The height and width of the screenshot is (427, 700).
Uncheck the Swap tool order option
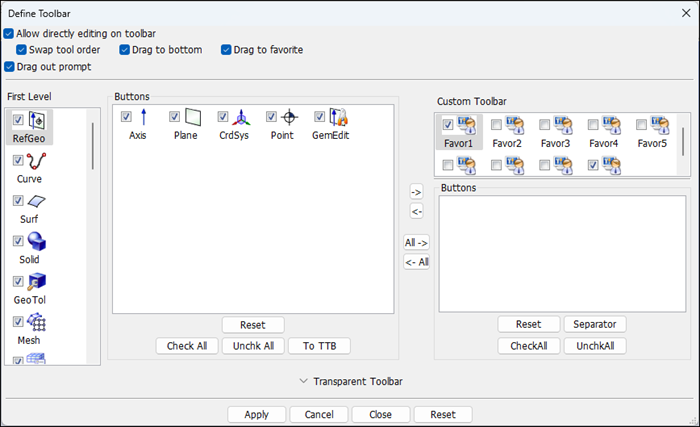pyautogui.click(x=22, y=50)
